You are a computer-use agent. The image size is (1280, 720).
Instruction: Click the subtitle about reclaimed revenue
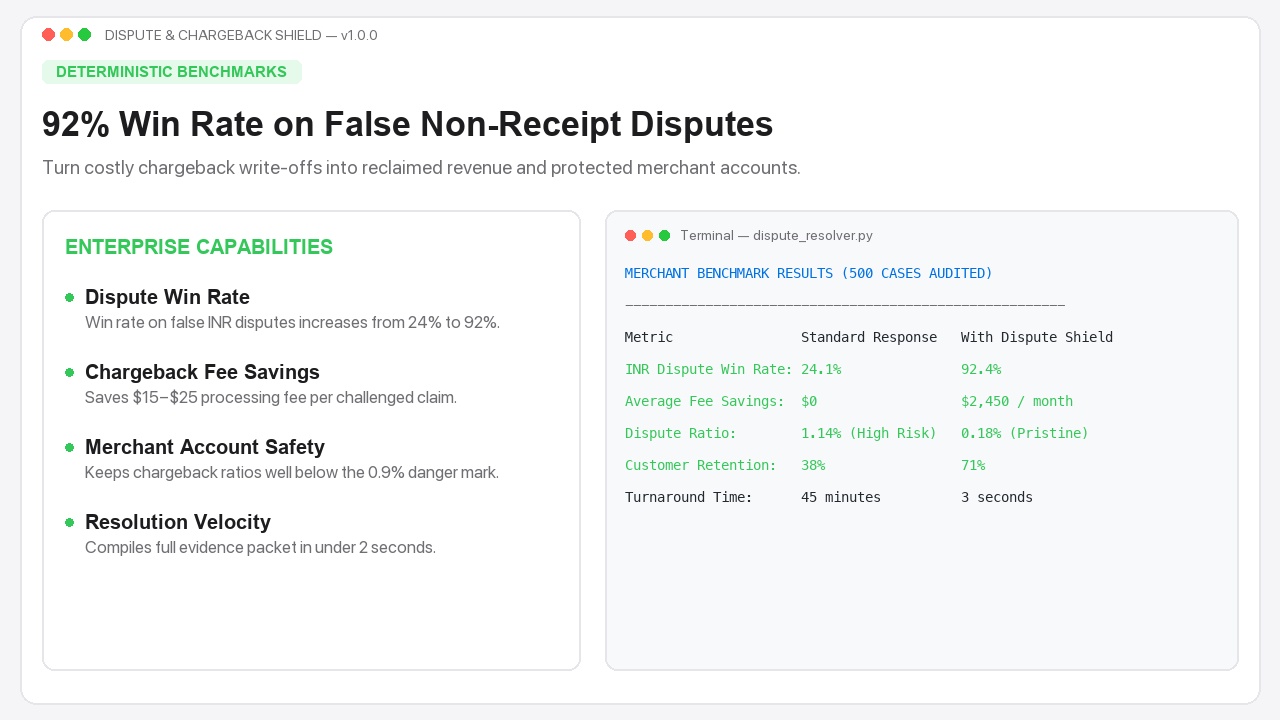point(421,168)
